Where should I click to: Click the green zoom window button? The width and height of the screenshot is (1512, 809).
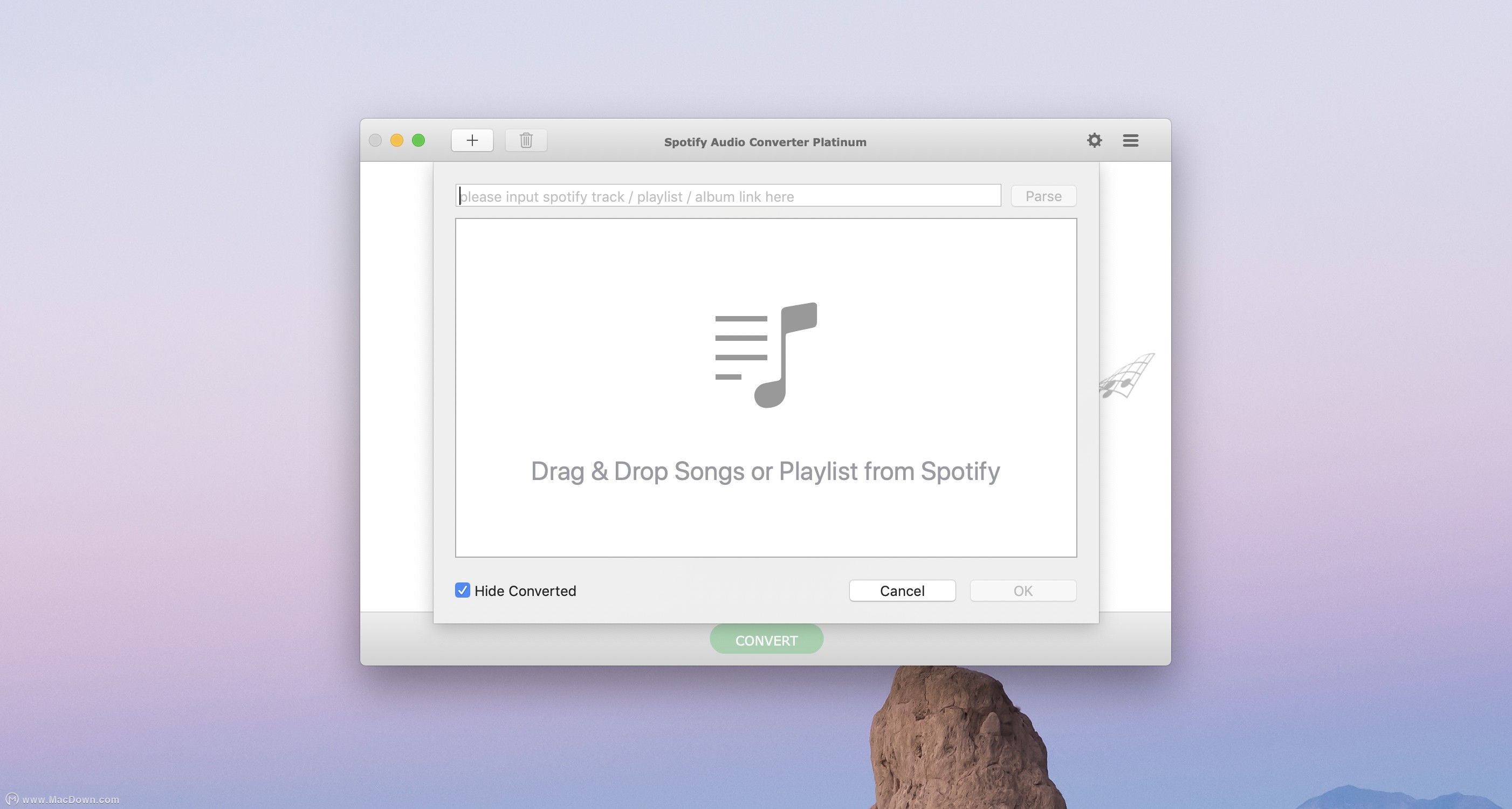(x=418, y=140)
